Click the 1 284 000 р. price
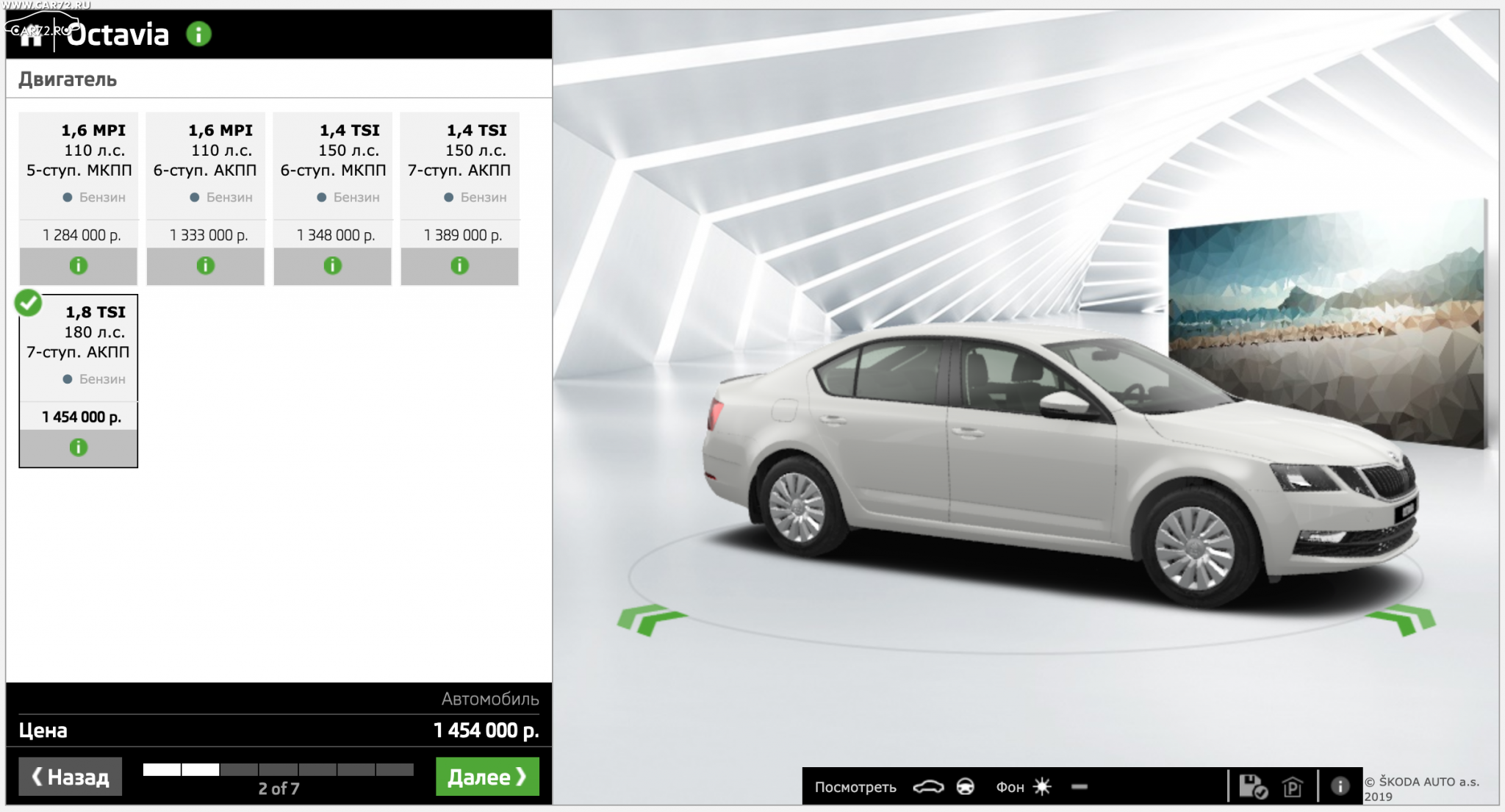This screenshot has width=1505, height=812. click(82, 235)
